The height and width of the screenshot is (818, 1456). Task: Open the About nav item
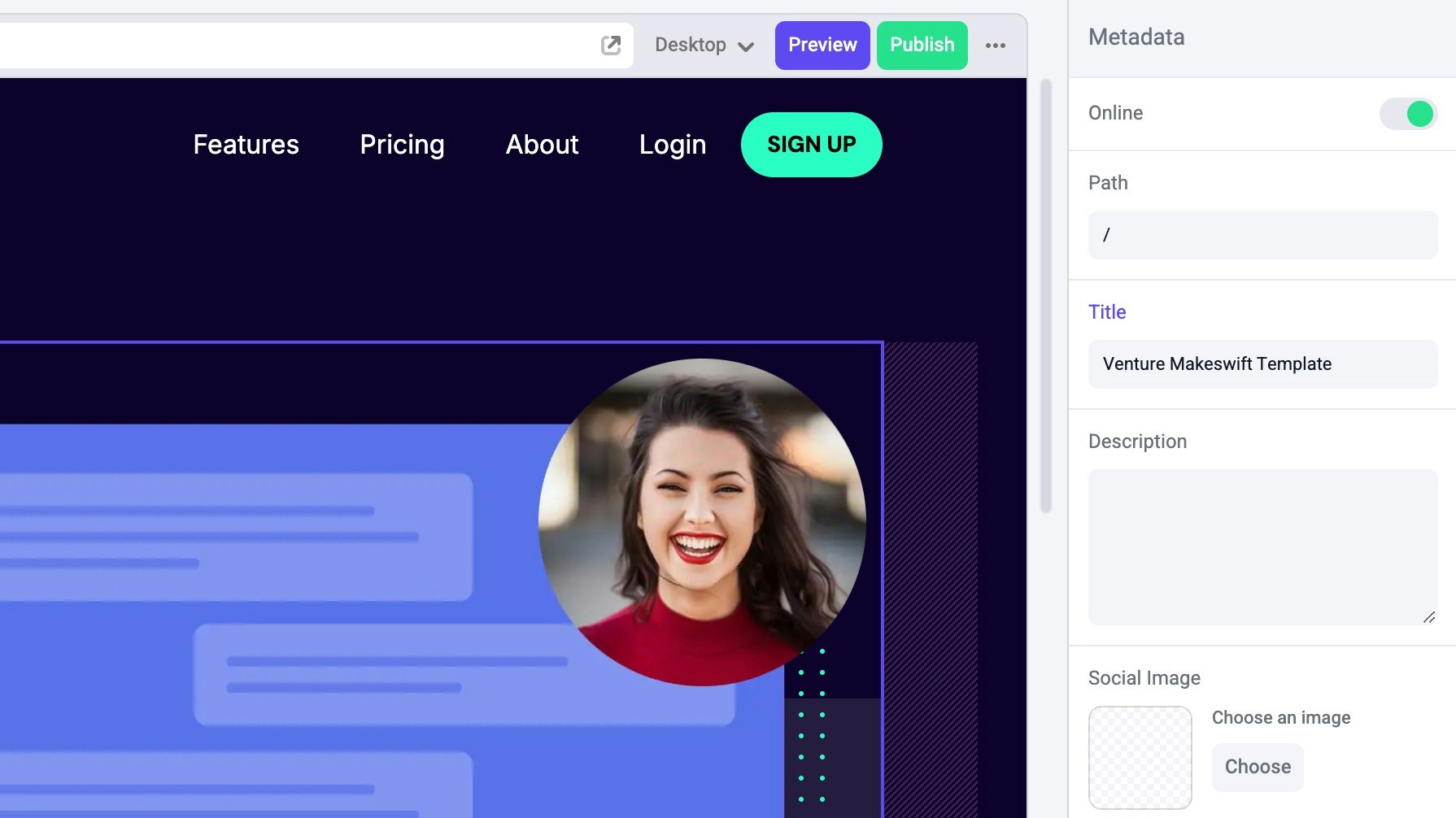pyautogui.click(x=542, y=145)
